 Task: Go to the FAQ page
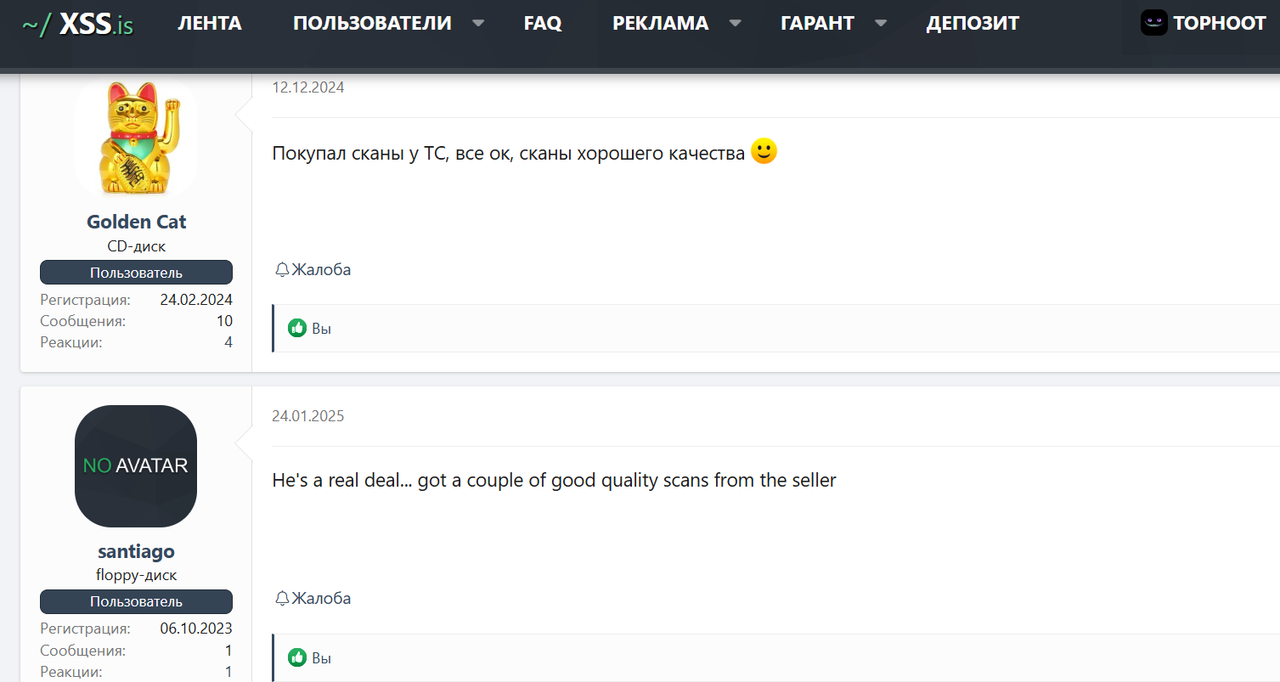[x=542, y=23]
